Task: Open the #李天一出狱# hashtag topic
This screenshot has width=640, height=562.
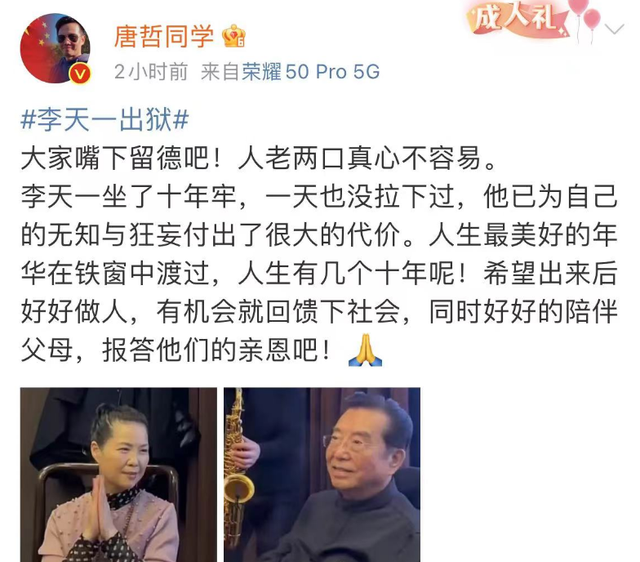Action: tap(104, 120)
